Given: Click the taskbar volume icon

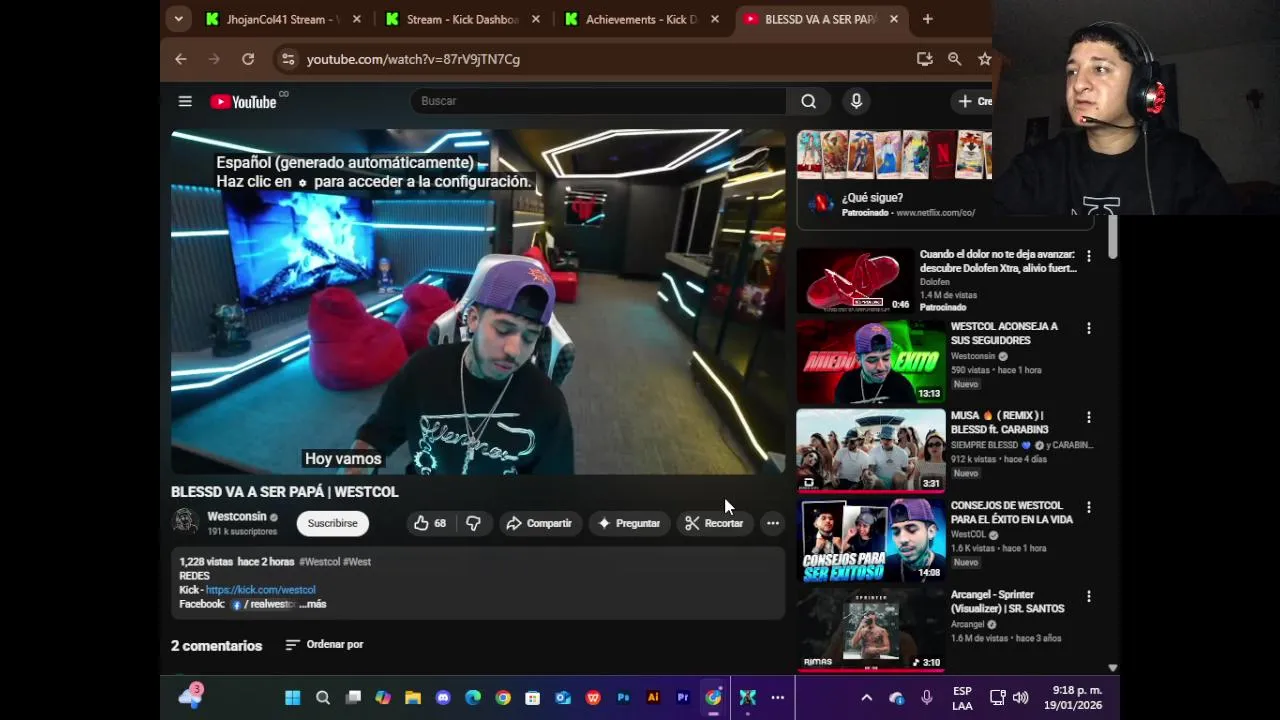Looking at the screenshot, I should click(x=1020, y=698).
